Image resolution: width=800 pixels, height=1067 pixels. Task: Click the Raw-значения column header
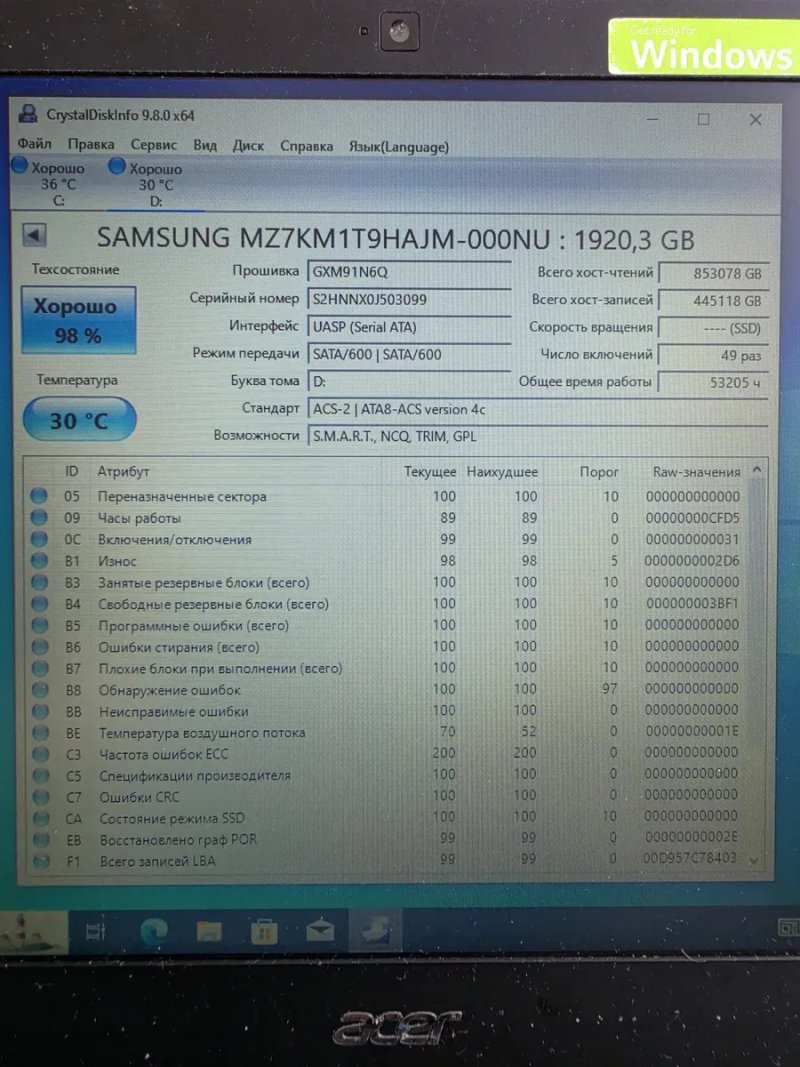[x=696, y=472]
